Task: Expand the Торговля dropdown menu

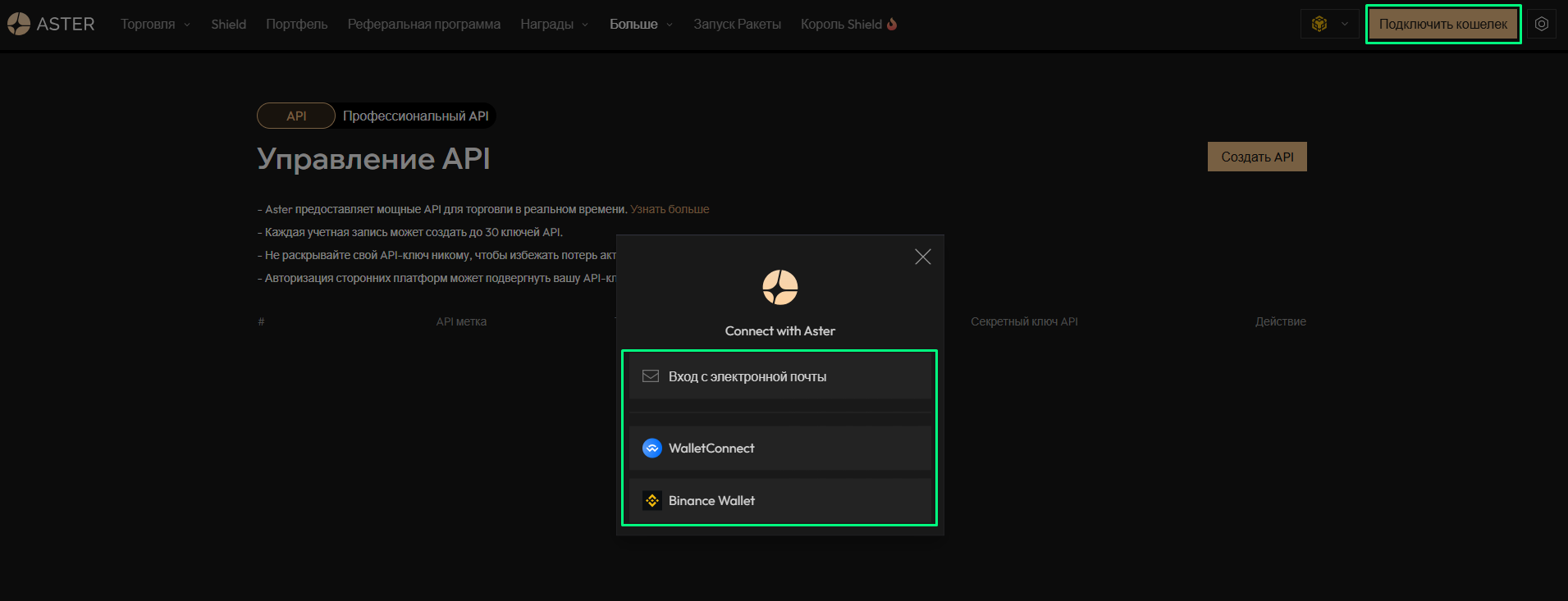Action: pos(155,25)
